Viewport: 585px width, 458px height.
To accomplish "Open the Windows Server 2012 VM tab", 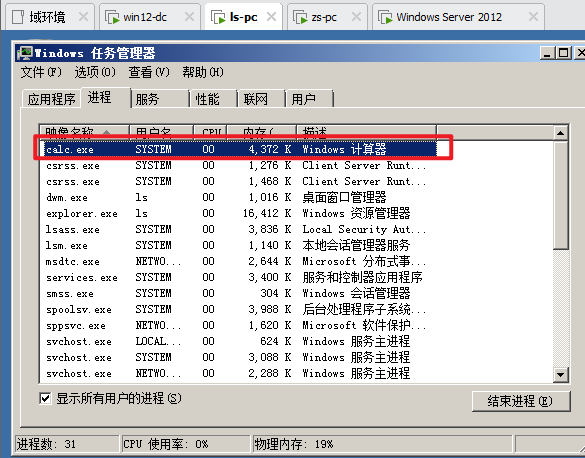I will [458, 17].
